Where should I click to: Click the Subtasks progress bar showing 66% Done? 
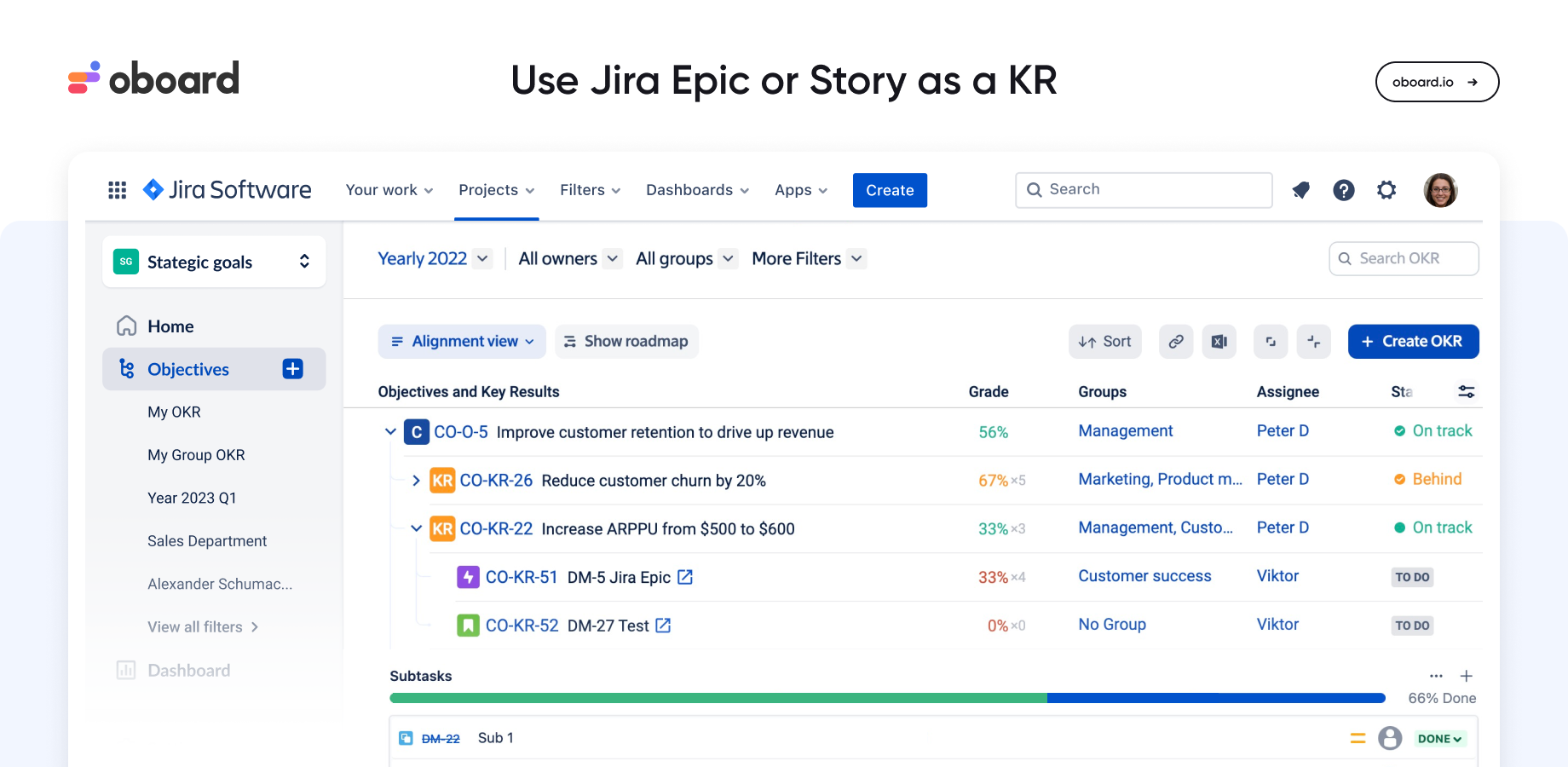point(886,697)
